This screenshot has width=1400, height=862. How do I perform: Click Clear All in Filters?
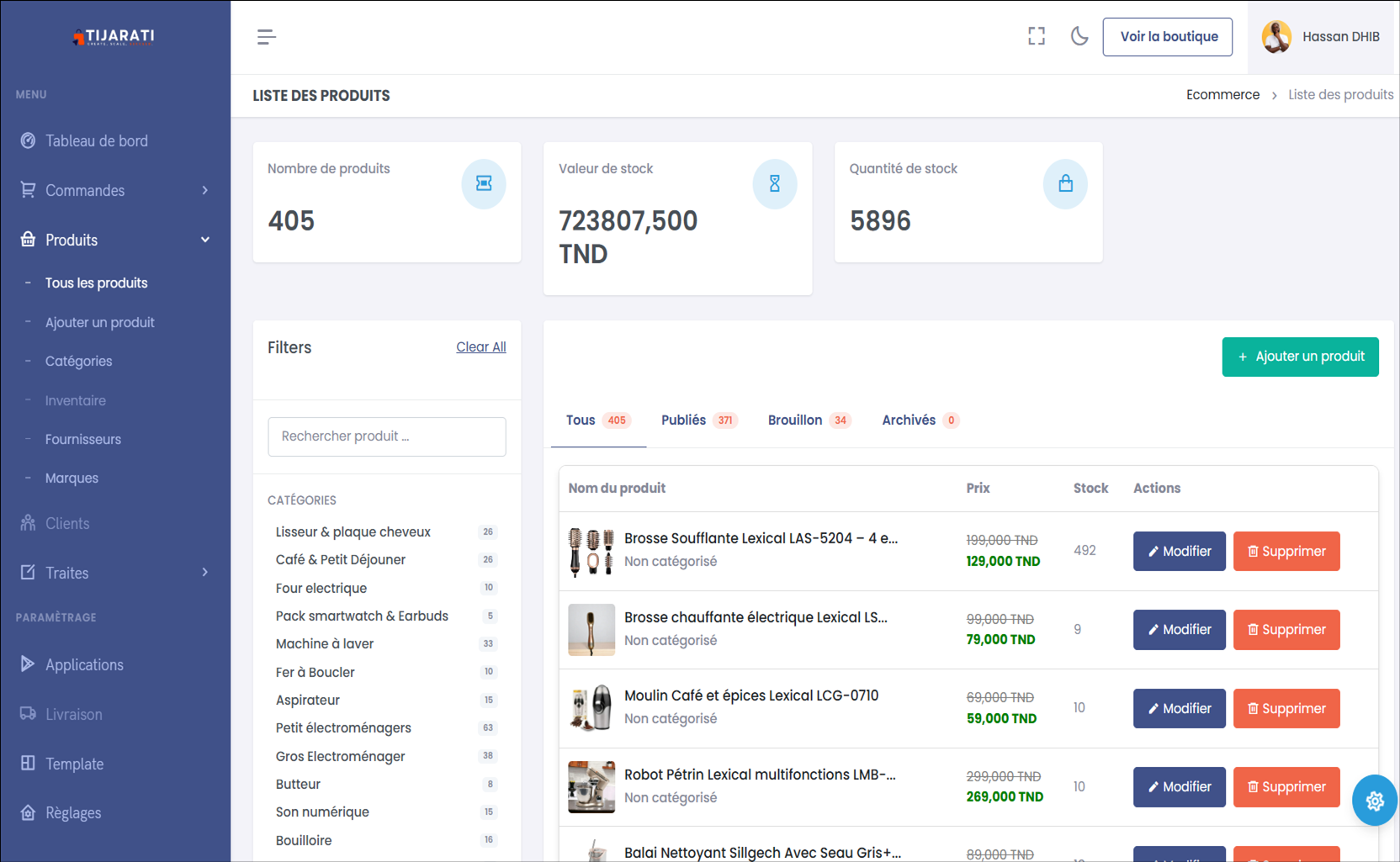[x=481, y=347]
